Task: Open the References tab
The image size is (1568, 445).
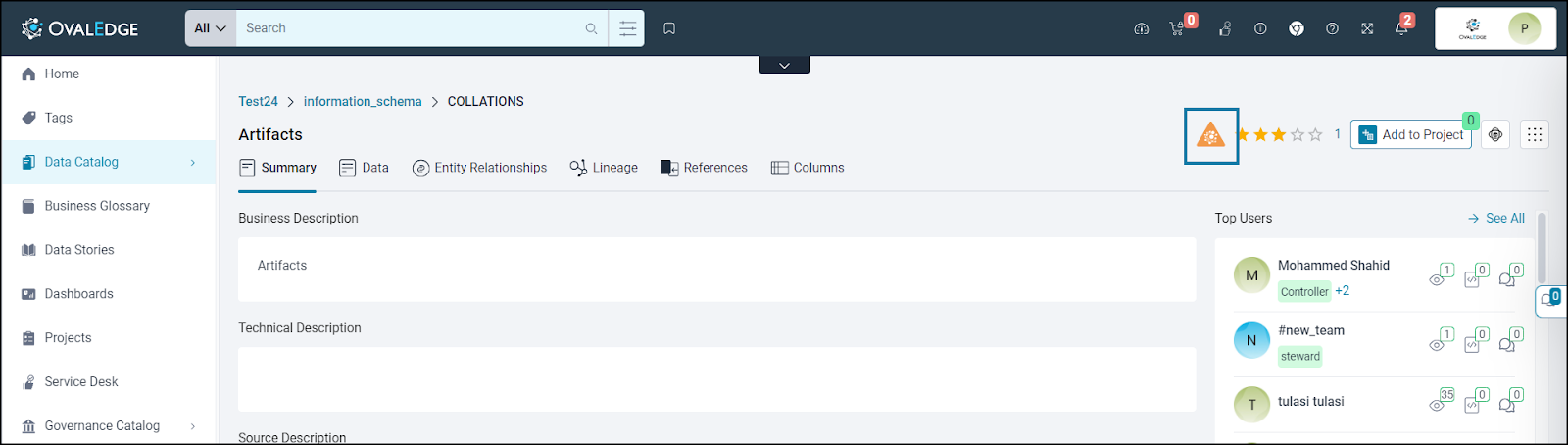Action: [x=704, y=168]
